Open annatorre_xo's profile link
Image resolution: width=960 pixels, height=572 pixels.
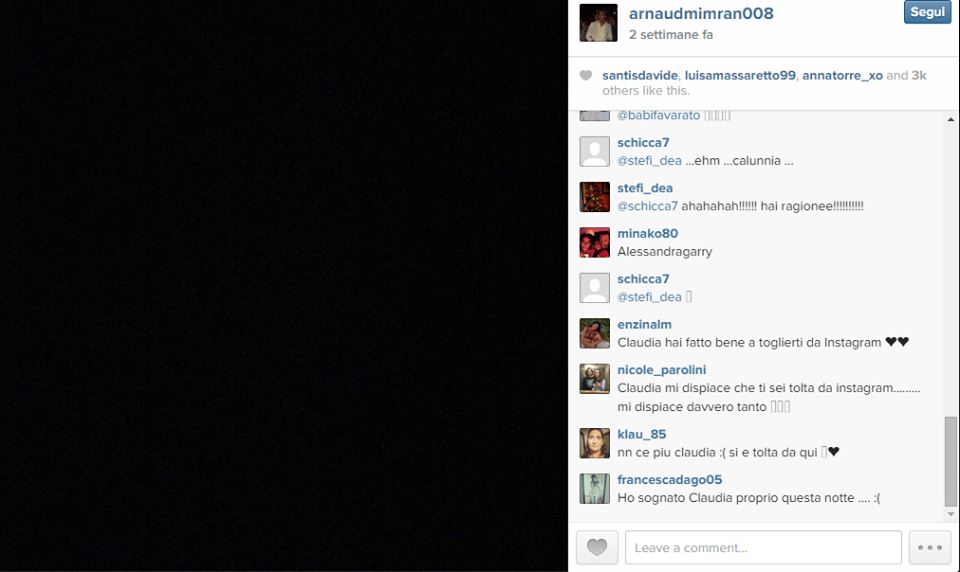[842, 75]
